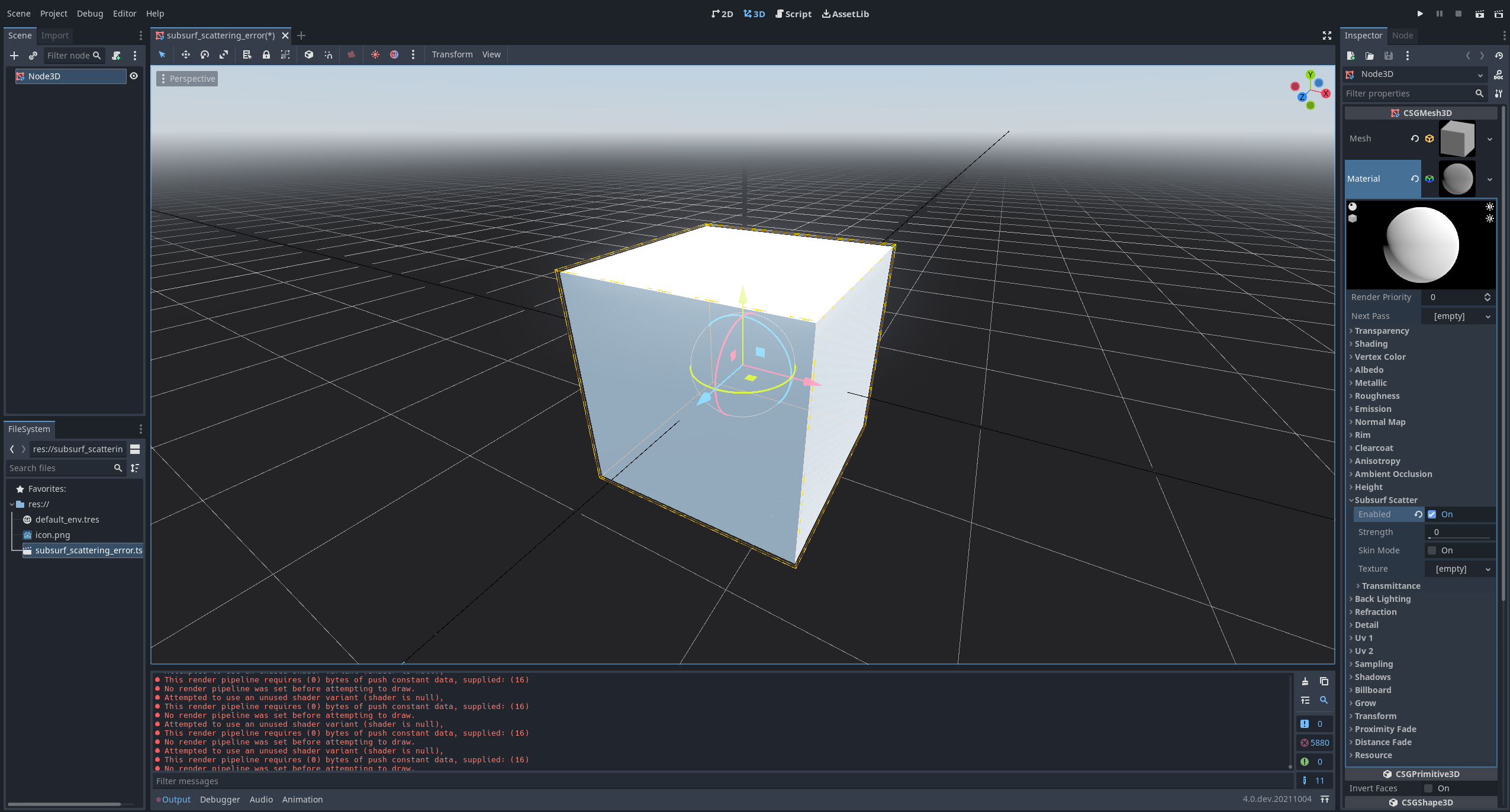1510x812 pixels.
Task: Increase Render Priority with the stepper
Action: (x=1488, y=294)
